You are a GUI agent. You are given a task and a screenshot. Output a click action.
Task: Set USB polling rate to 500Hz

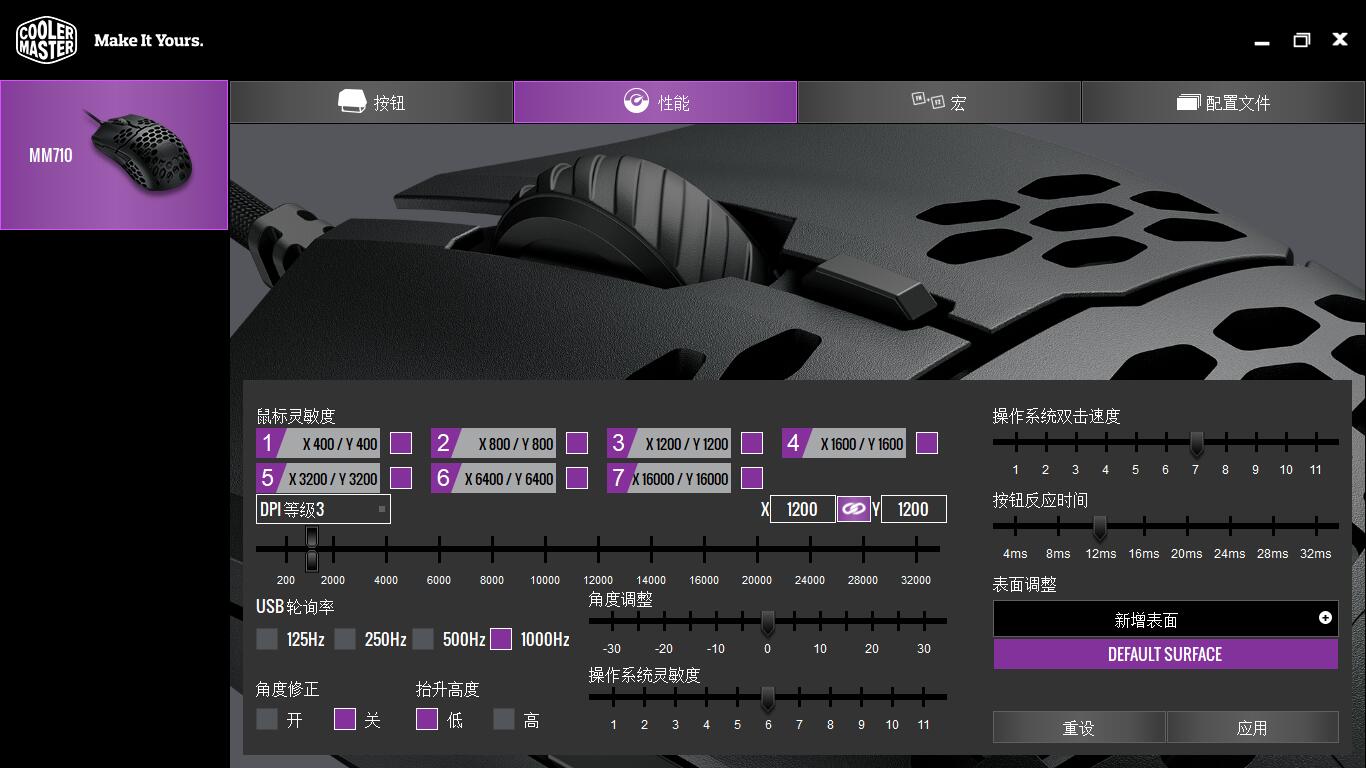pos(423,639)
